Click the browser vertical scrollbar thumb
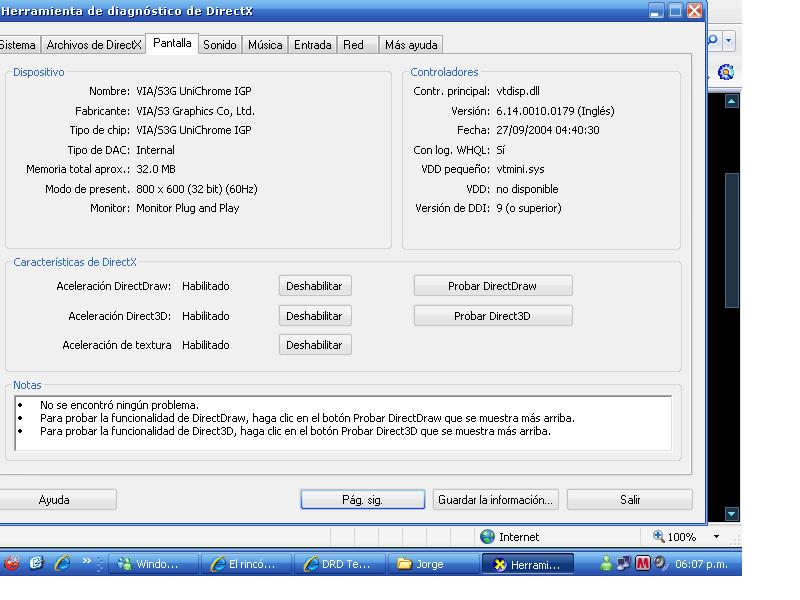Screen dimensions: 800x600 [x=732, y=240]
